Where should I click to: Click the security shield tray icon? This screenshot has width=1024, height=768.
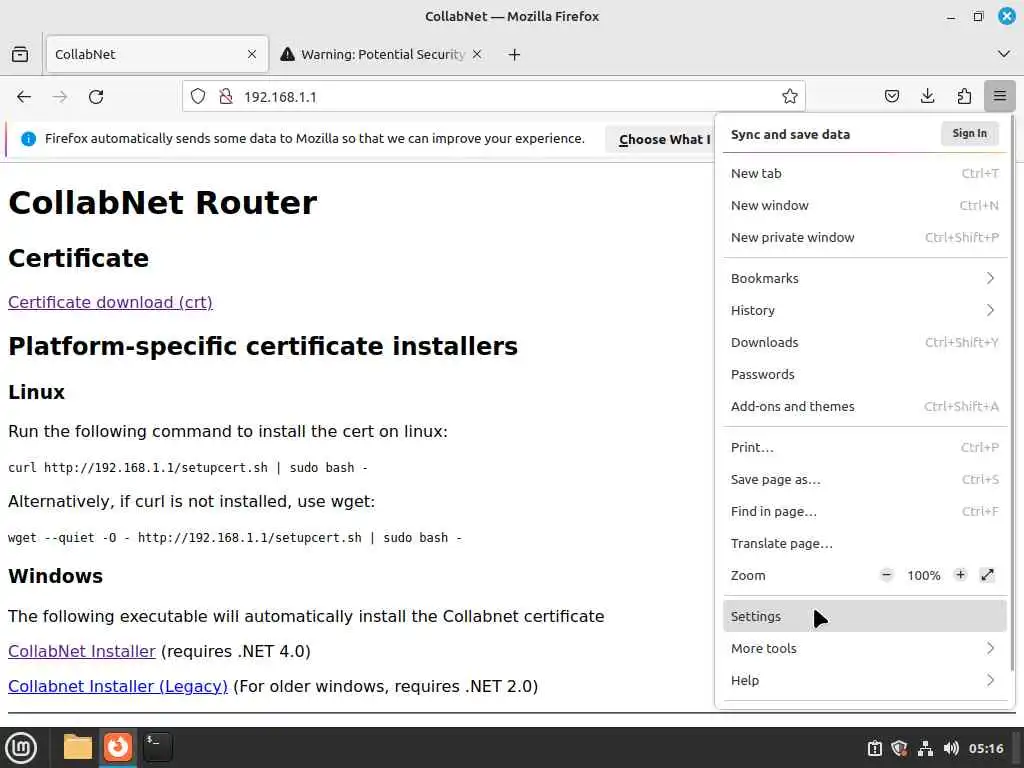(x=899, y=748)
